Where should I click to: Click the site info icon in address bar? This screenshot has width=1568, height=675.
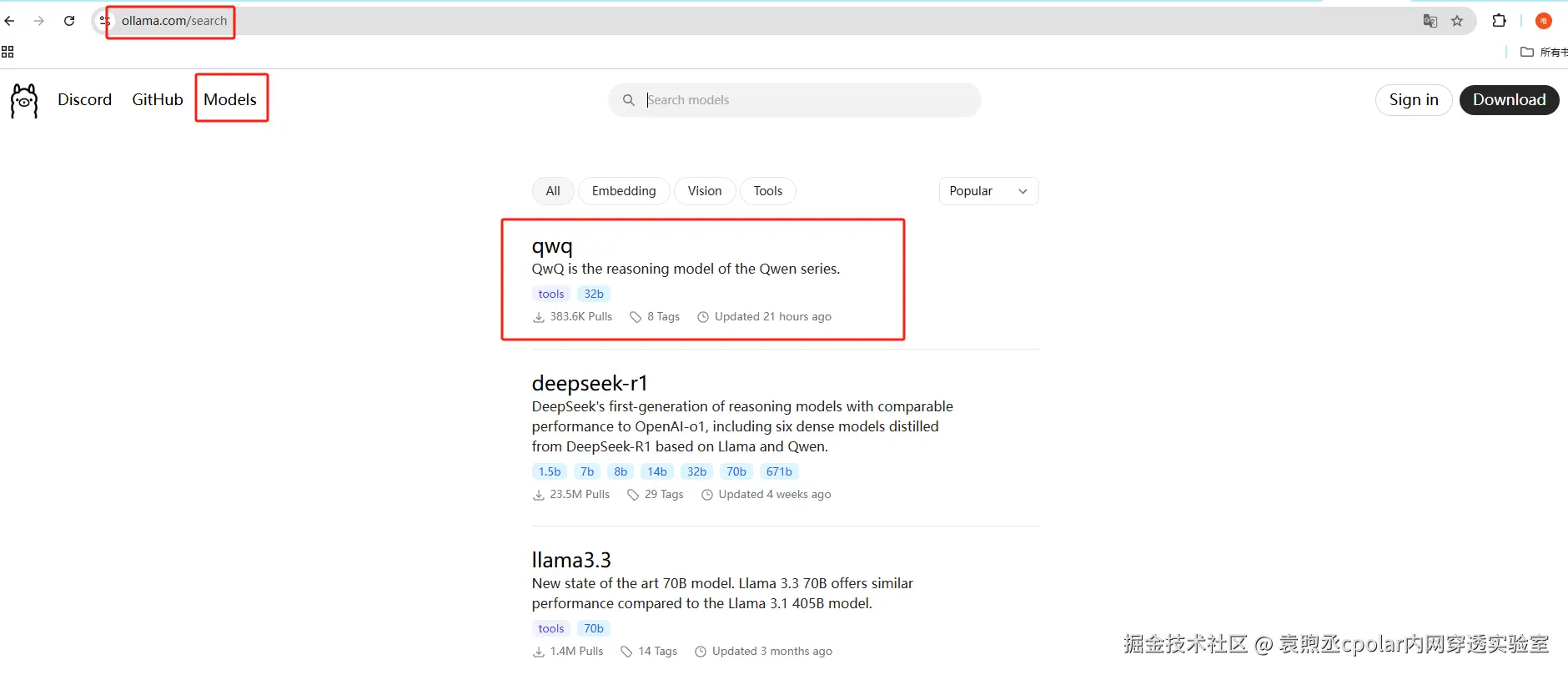point(104,21)
